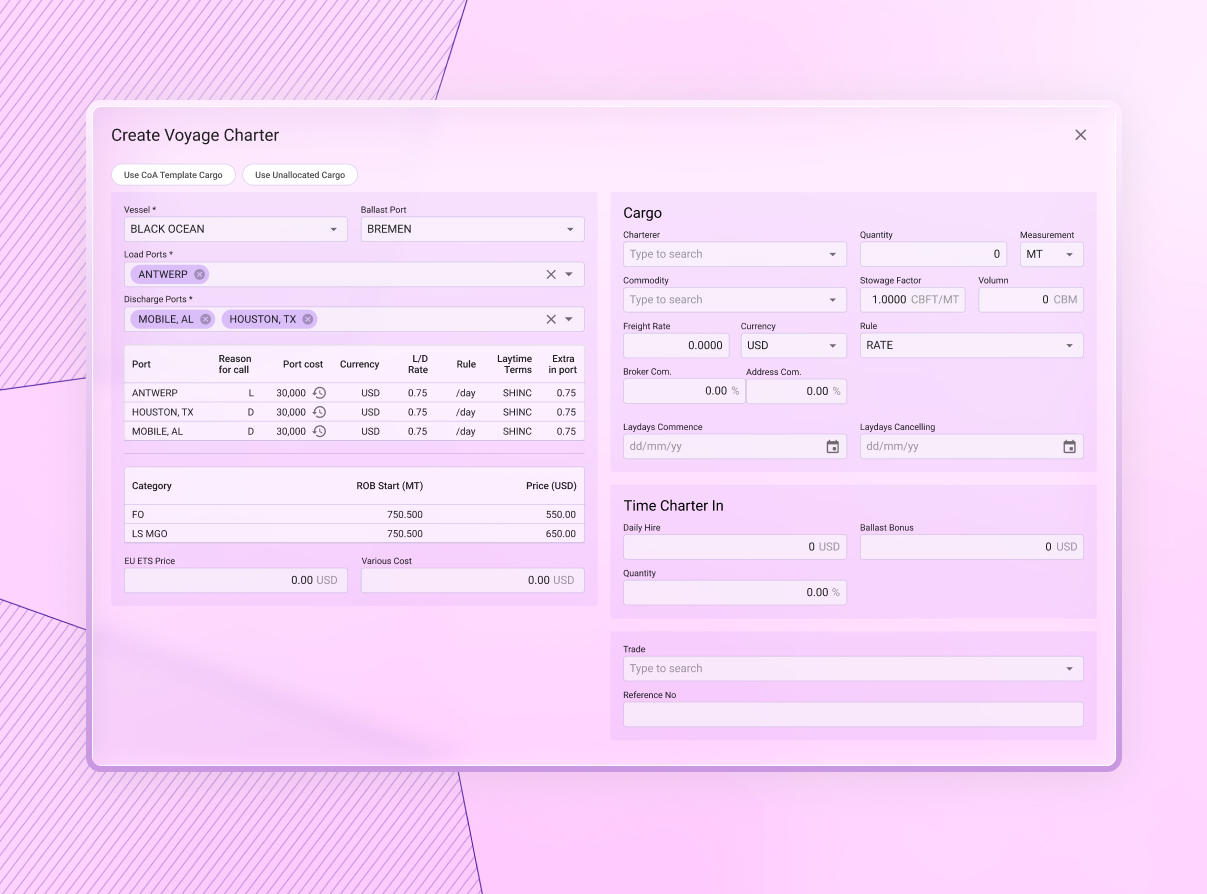Edit Time Charter In Quantity percentage

click(735, 592)
